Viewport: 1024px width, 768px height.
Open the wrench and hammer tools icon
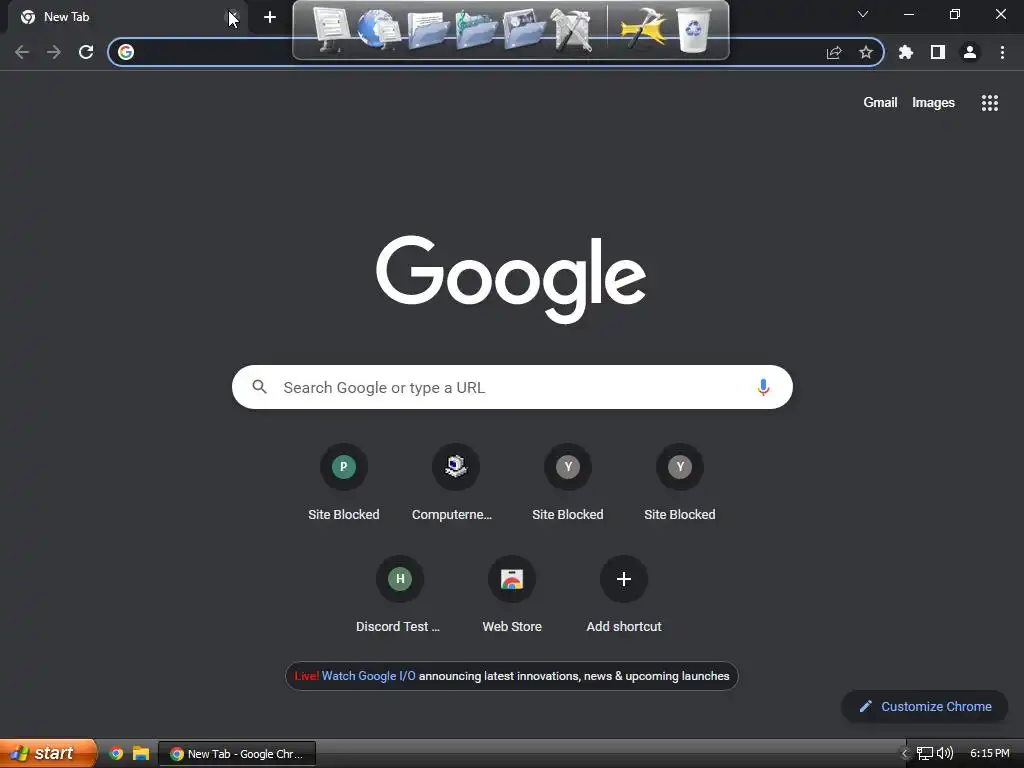[572, 30]
